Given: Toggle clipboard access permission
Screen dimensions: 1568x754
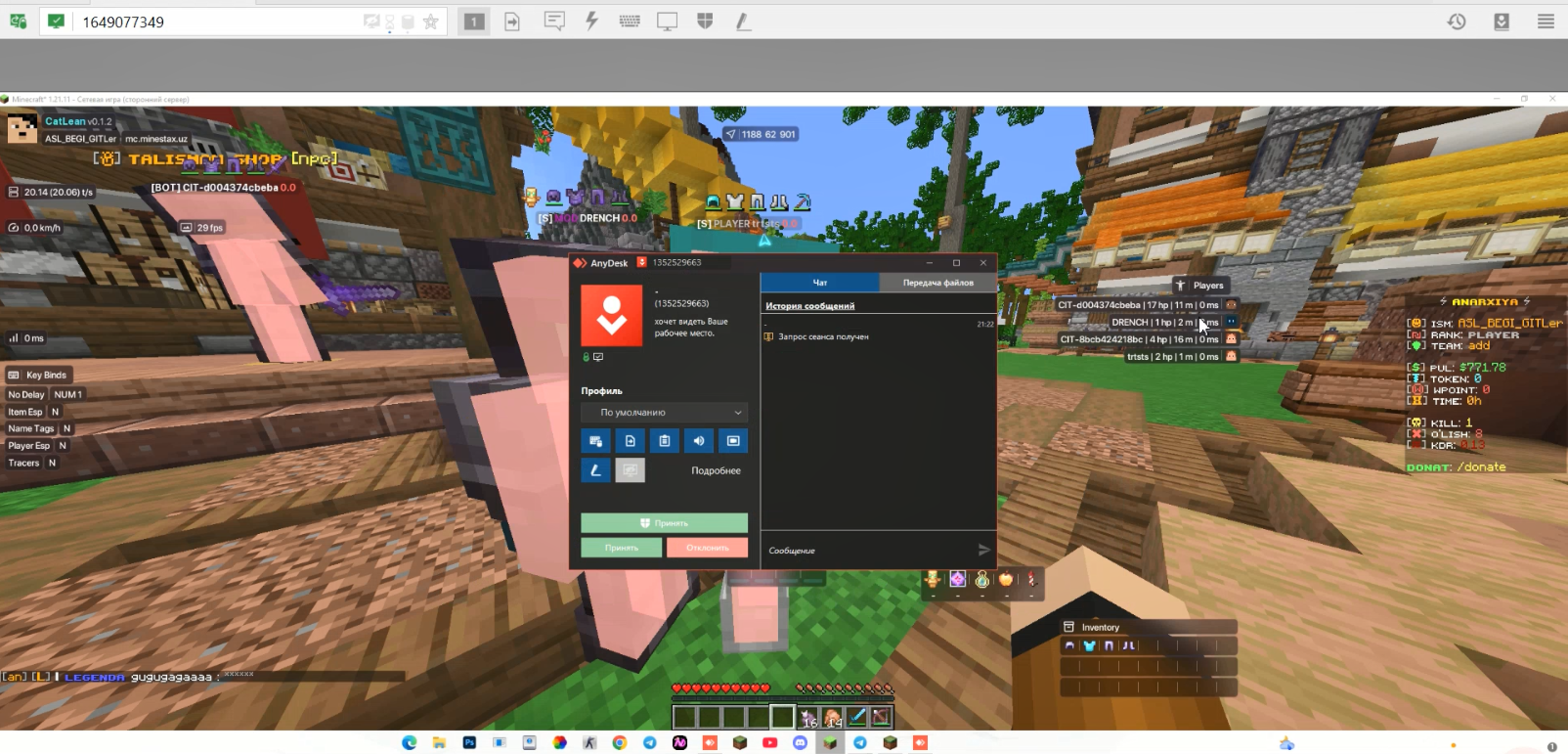Looking at the screenshot, I should pos(664,441).
